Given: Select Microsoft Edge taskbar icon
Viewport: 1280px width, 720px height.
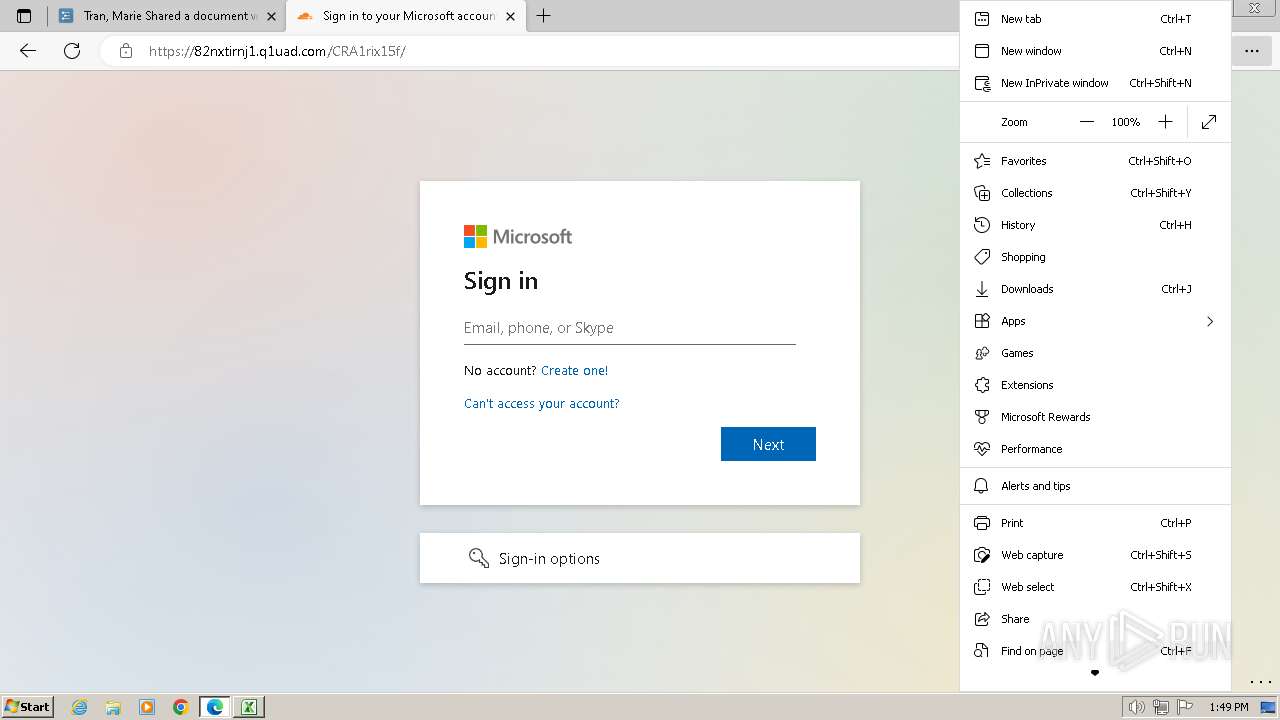Looking at the screenshot, I should pyautogui.click(x=215, y=707).
